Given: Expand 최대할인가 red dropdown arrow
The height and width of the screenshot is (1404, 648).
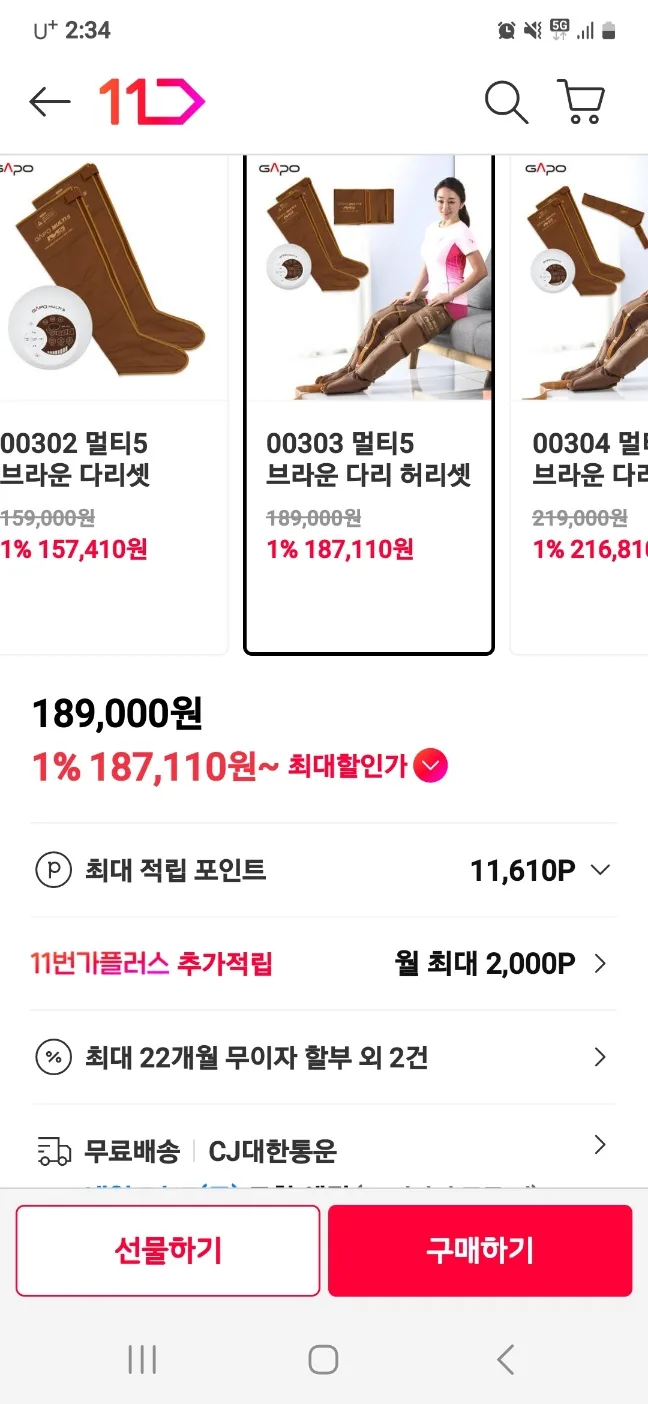Looking at the screenshot, I should pyautogui.click(x=431, y=767).
